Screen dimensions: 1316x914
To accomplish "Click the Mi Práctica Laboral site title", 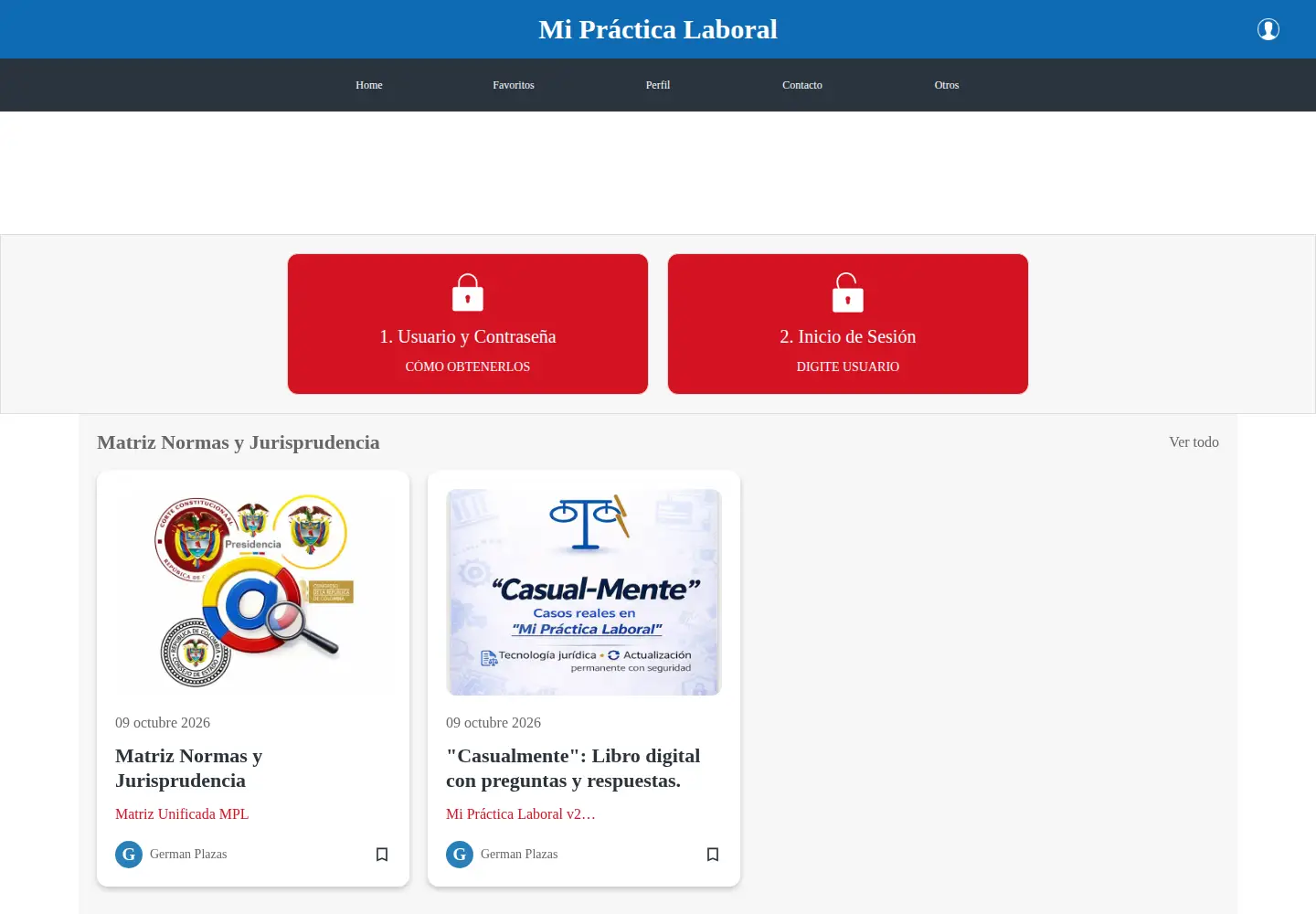I will (658, 29).
